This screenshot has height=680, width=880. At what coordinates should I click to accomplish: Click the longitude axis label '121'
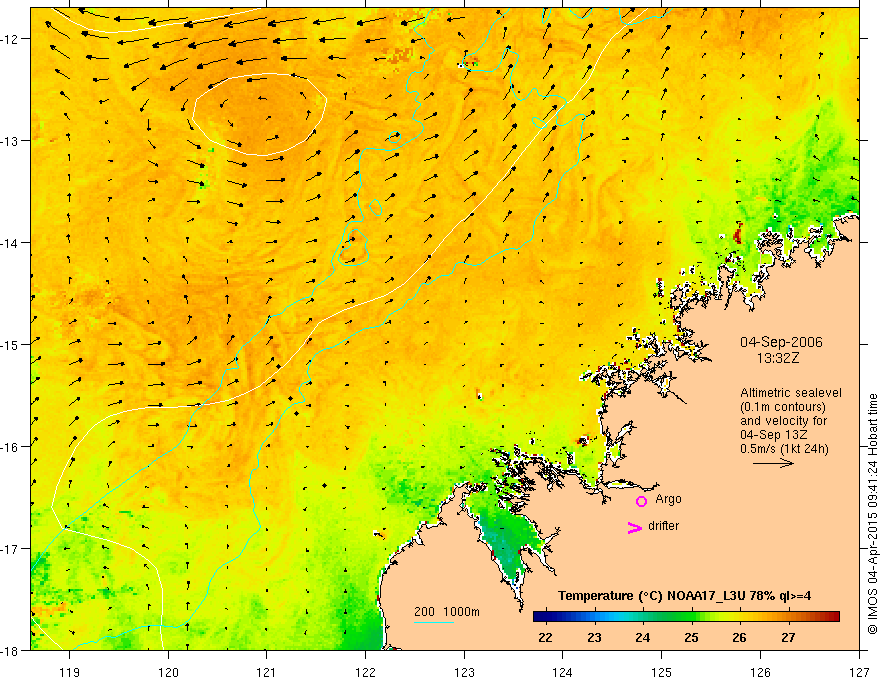pos(267,672)
